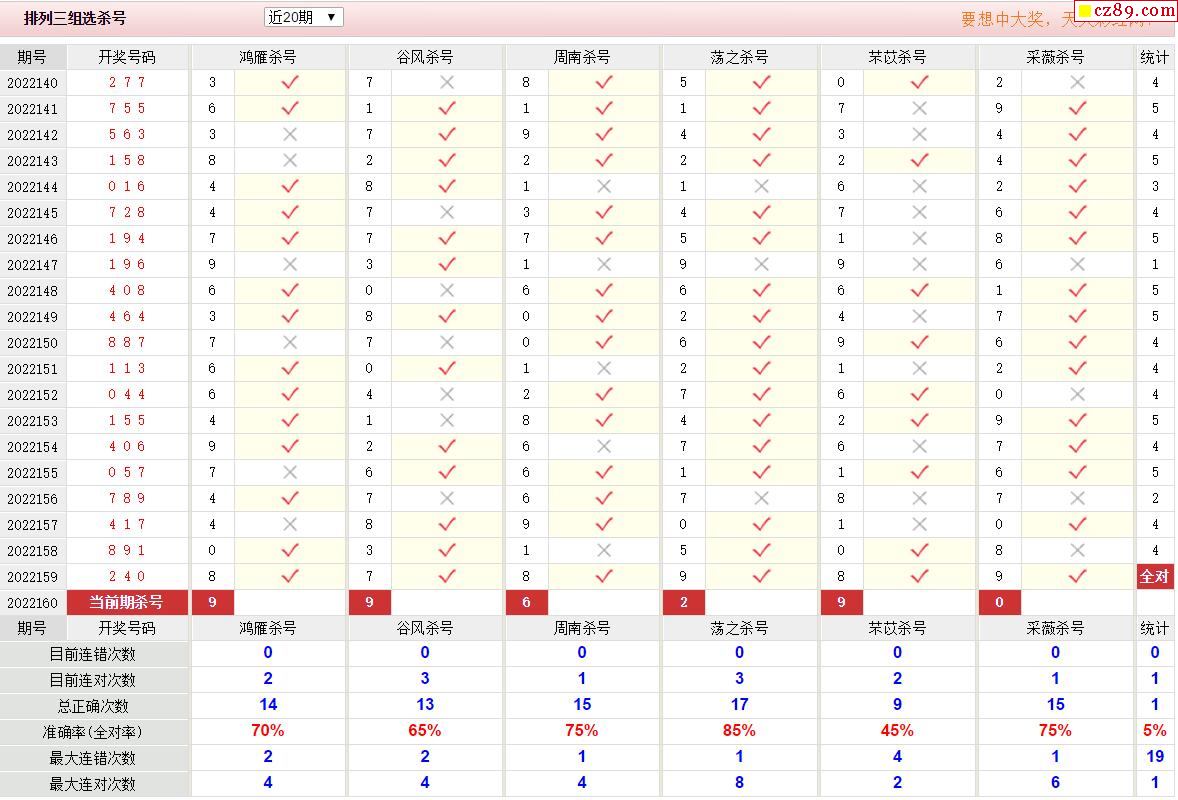Click the 周南杀号 cross mark in row 2022151
Viewport: 1178px width, 800px height.
coord(604,368)
